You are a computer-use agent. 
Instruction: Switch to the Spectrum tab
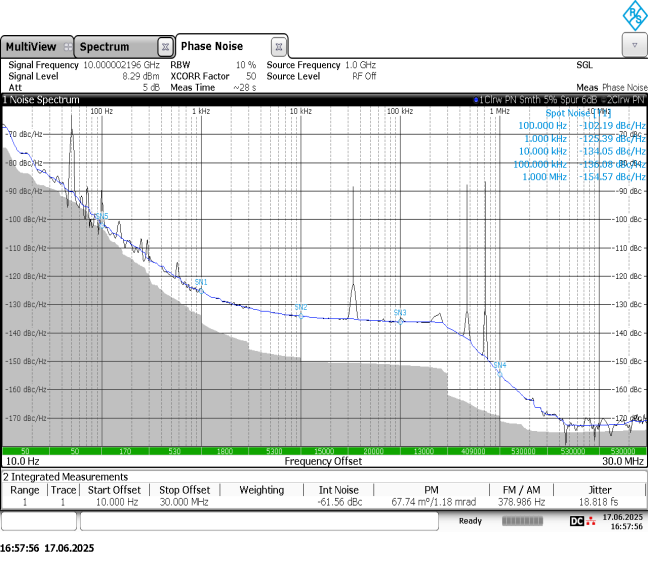point(105,47)
